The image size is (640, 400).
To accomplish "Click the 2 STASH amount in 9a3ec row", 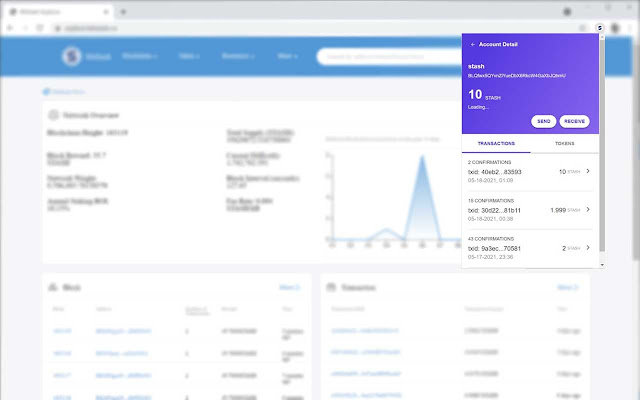I will click(571, 248).
